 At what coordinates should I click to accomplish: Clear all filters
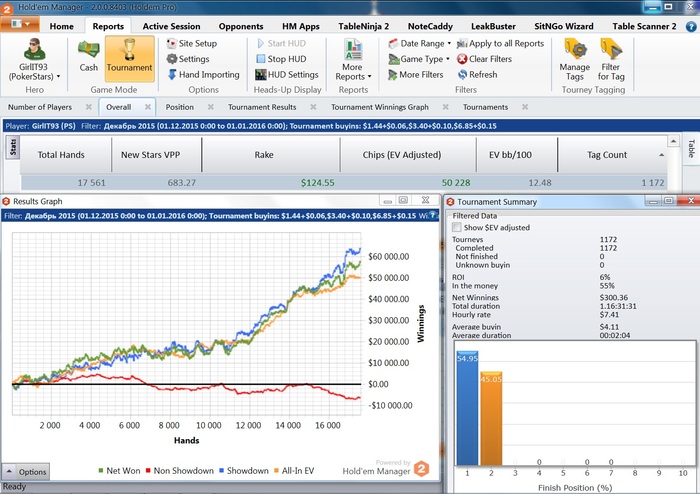pos(484,59)
